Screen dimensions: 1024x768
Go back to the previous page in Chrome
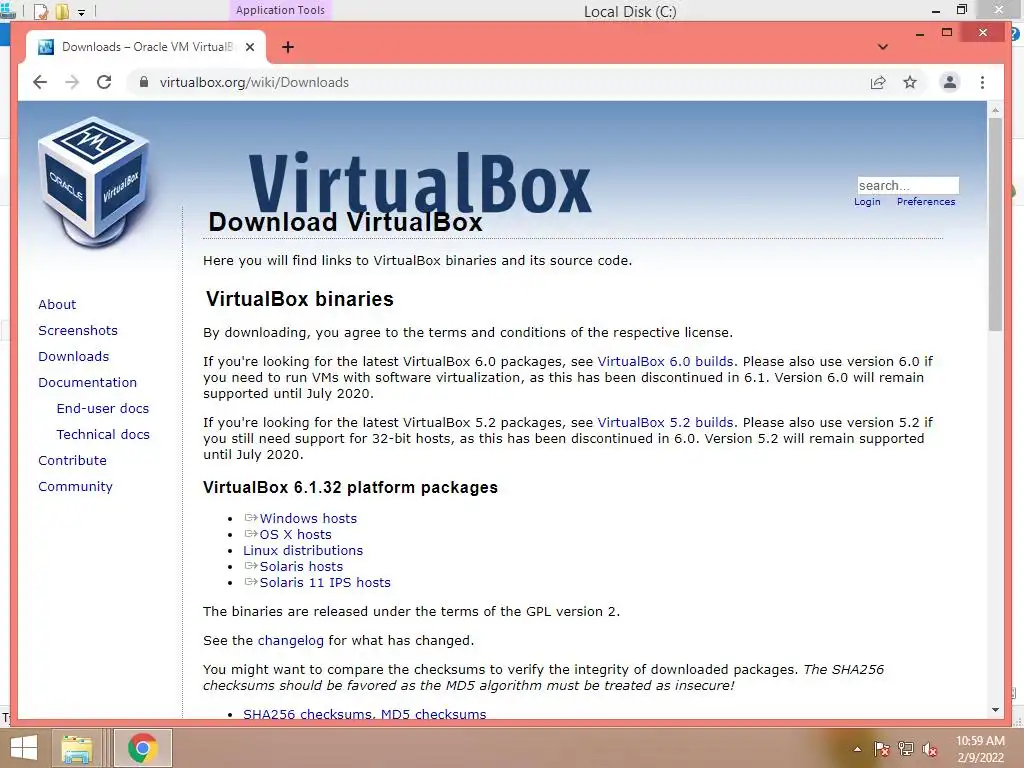40,82
